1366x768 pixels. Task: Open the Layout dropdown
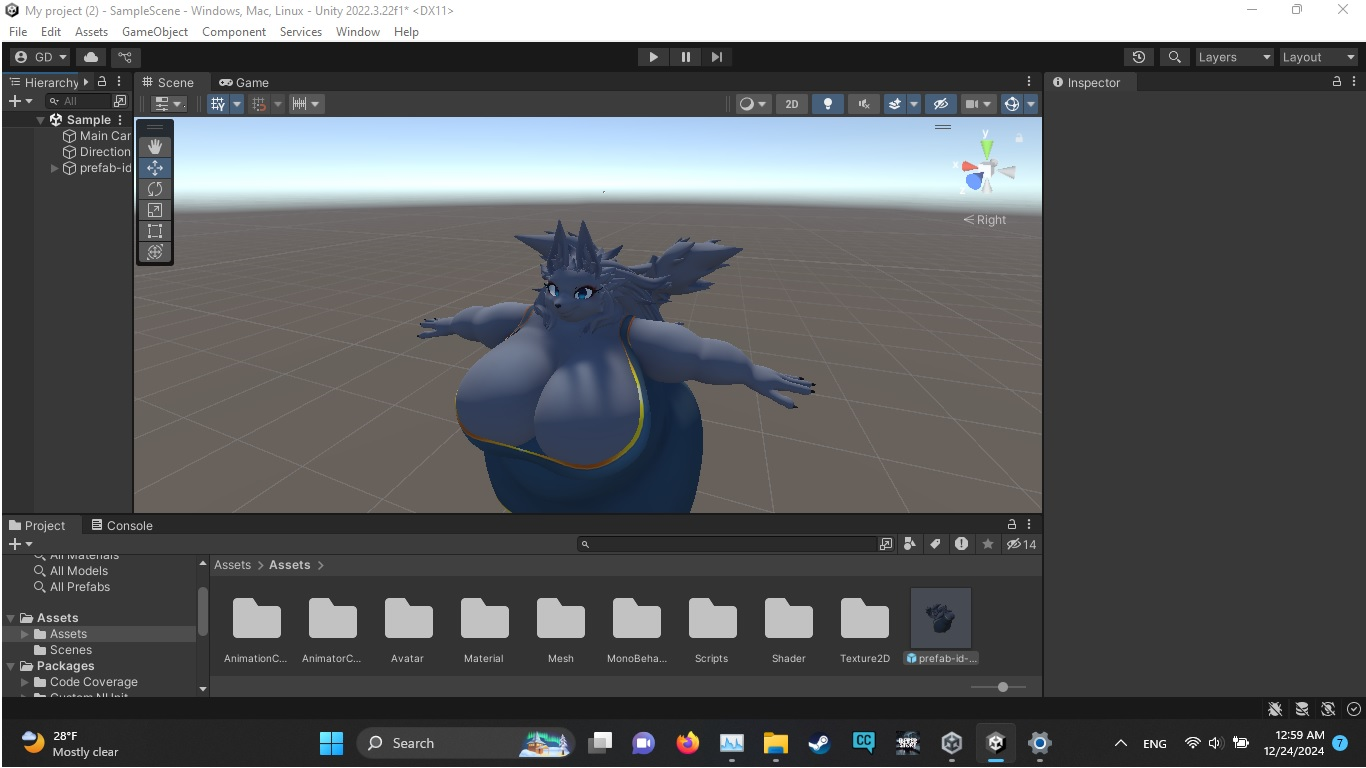point(1318,57)
